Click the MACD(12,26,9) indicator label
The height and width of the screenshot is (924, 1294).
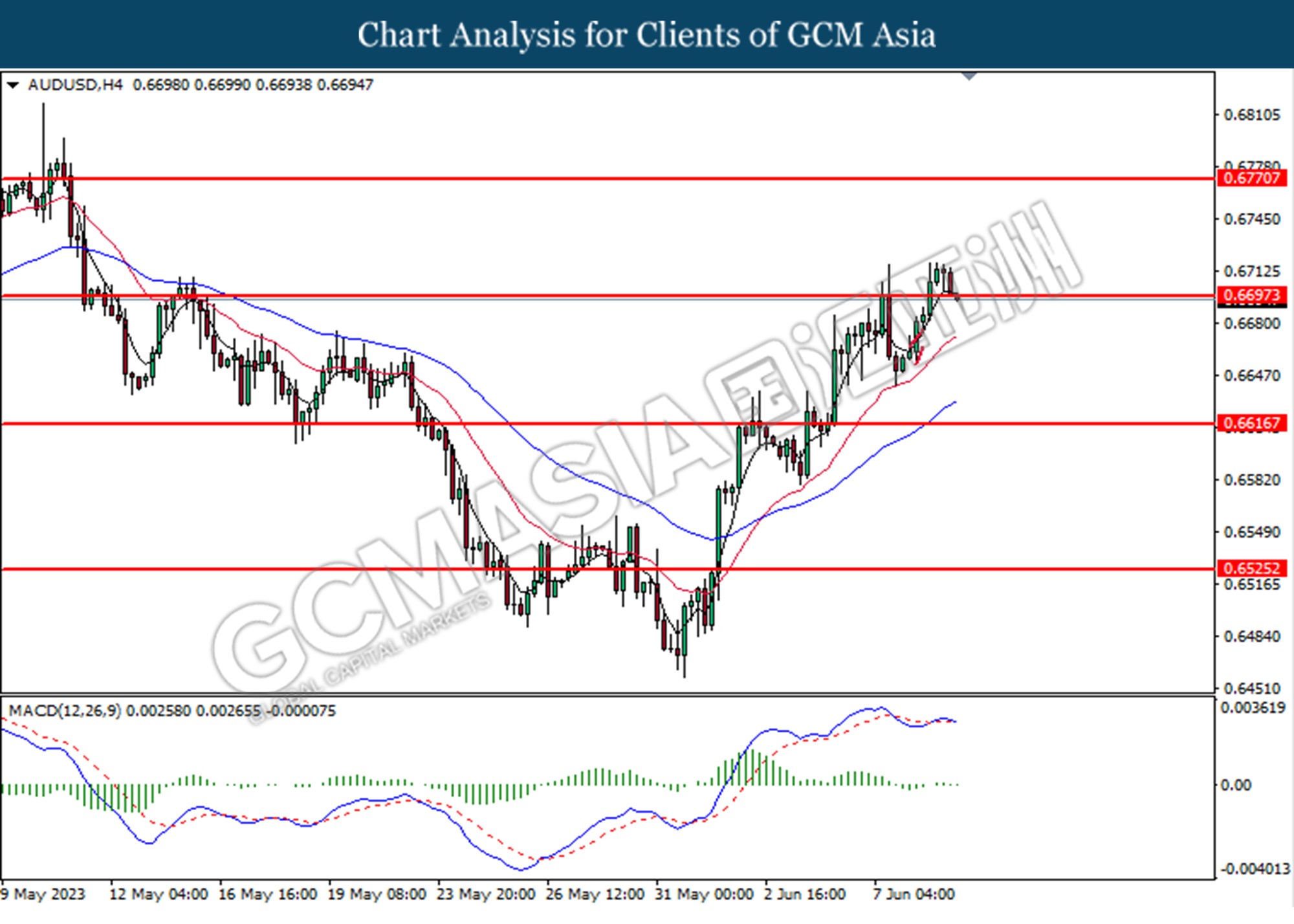click(x=64, y=710)
